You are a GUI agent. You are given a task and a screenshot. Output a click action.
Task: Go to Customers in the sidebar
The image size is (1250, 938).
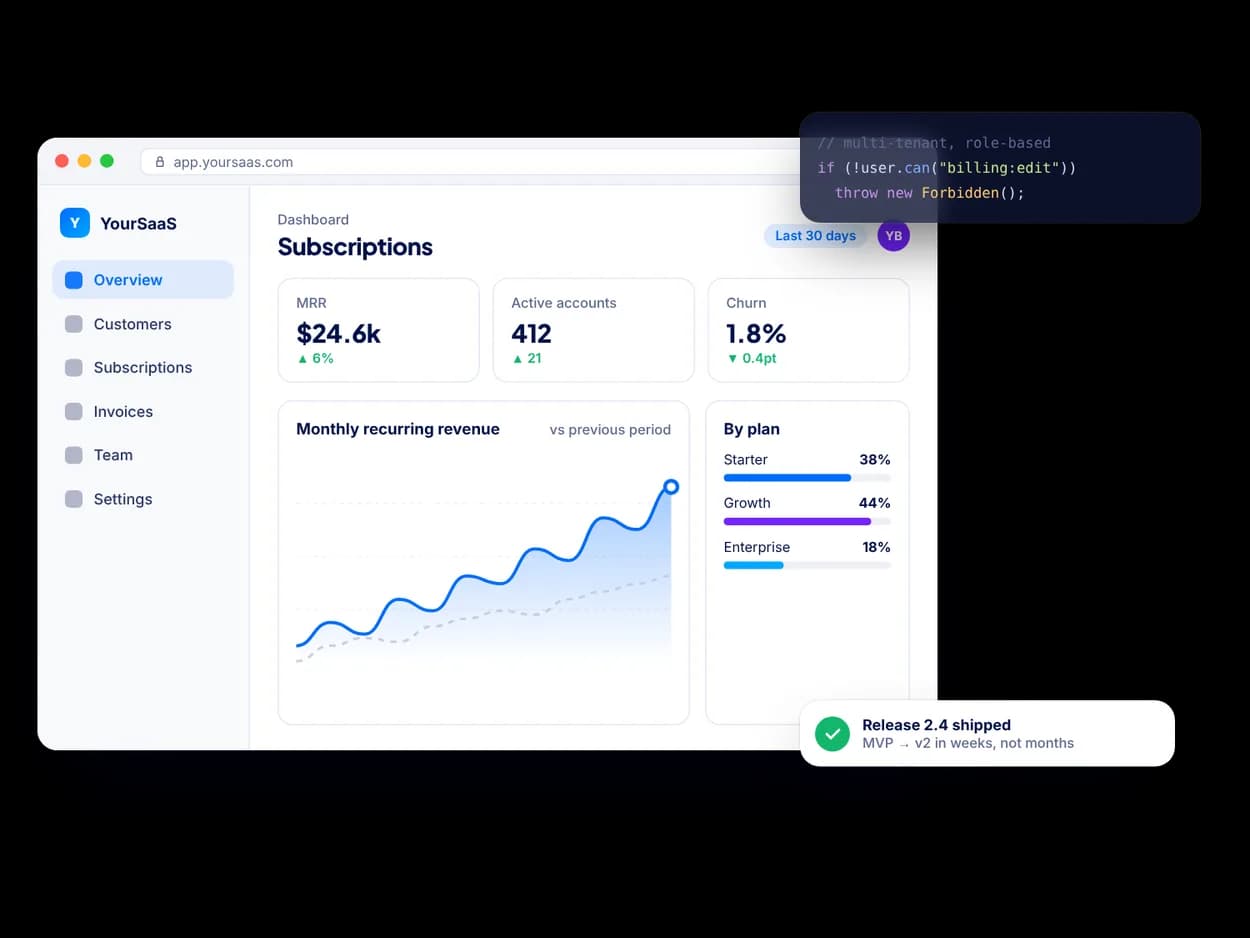pos(143,324)
